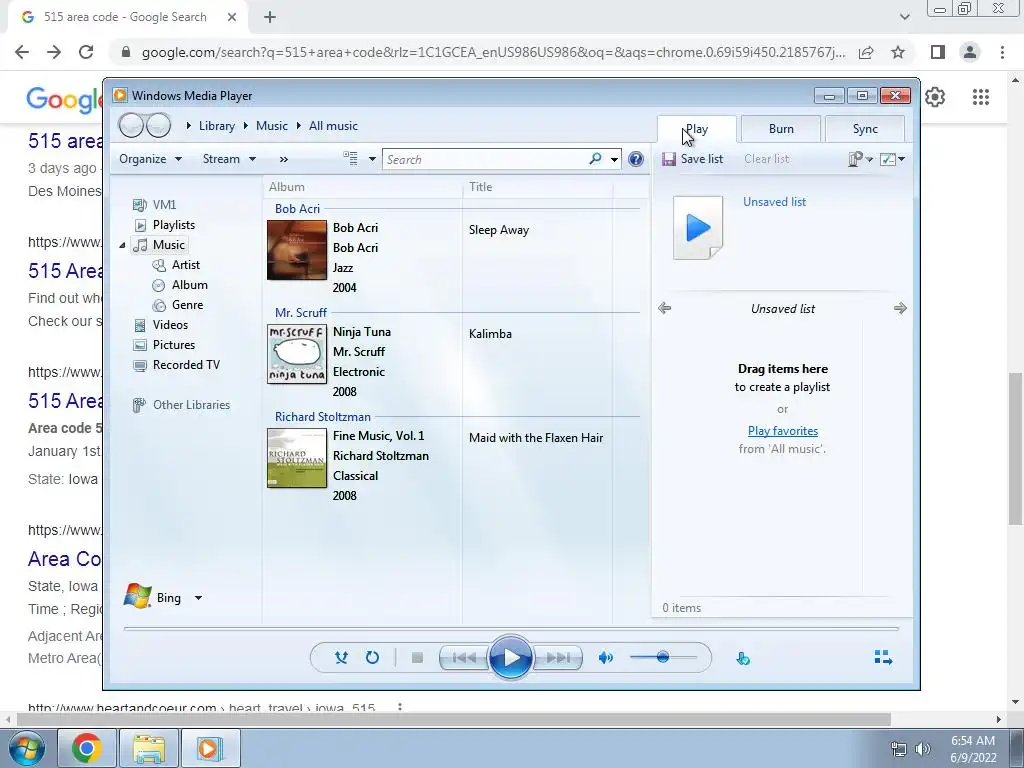Screen dimensions: 1024x768
Task: Click the Unsaved list play thumbnail
Action: [698, 228]
